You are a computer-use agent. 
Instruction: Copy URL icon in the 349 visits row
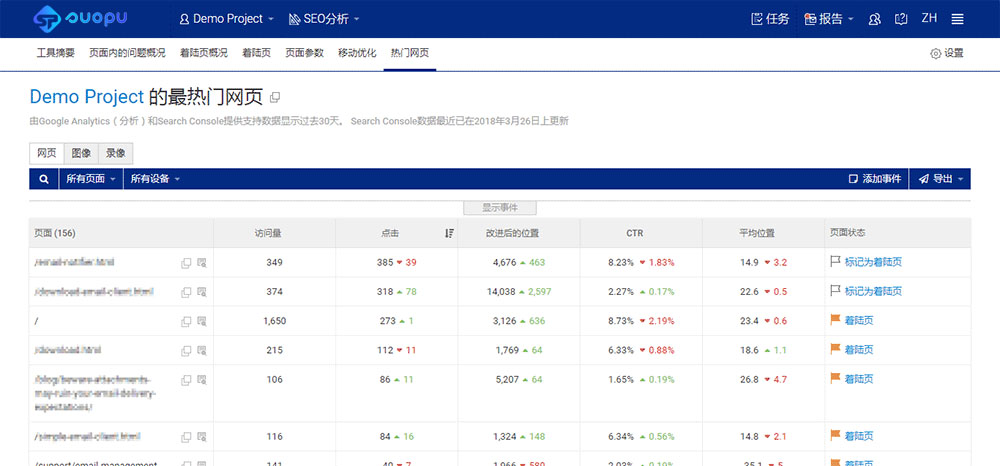pos(186,263)
